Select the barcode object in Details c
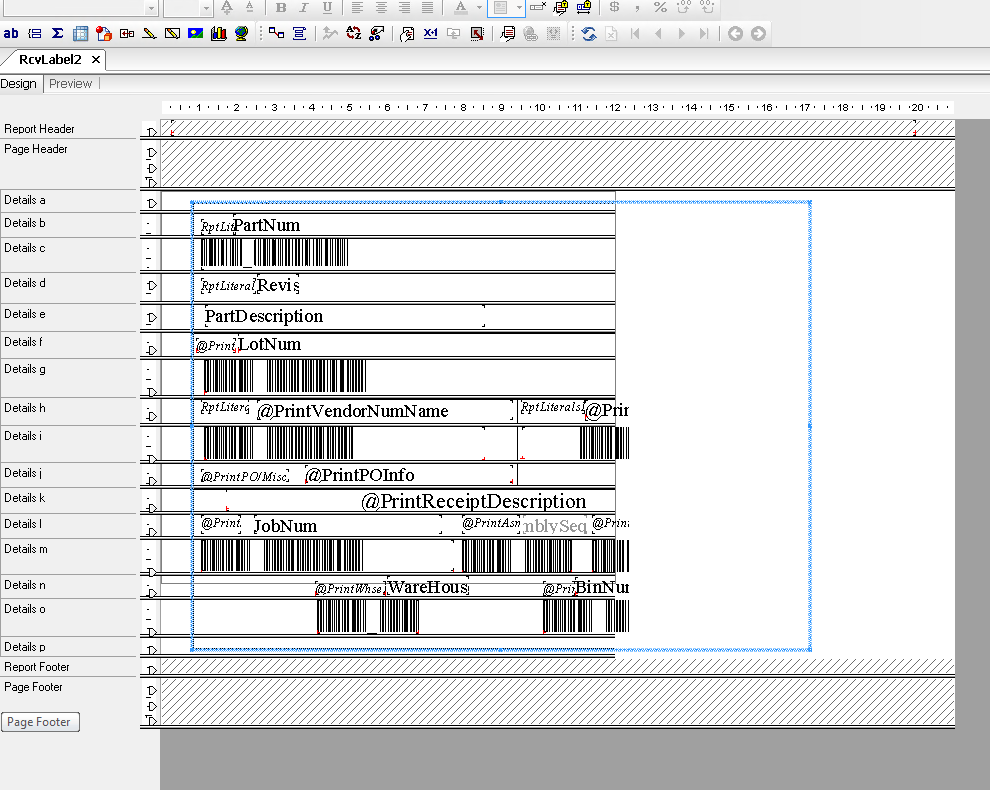 [x=275, y=253]
